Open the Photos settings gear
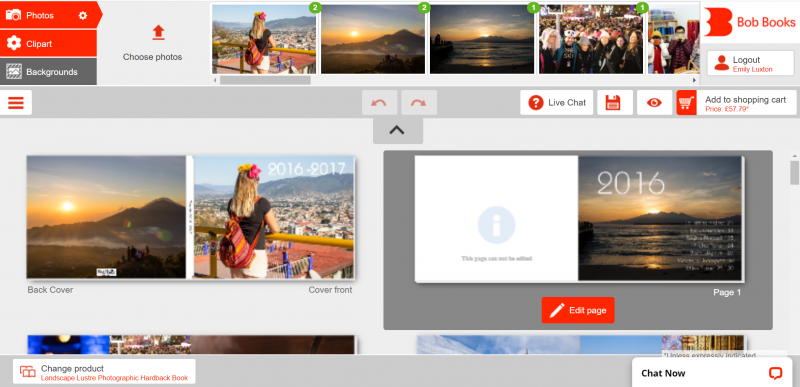 pos(83,16)
